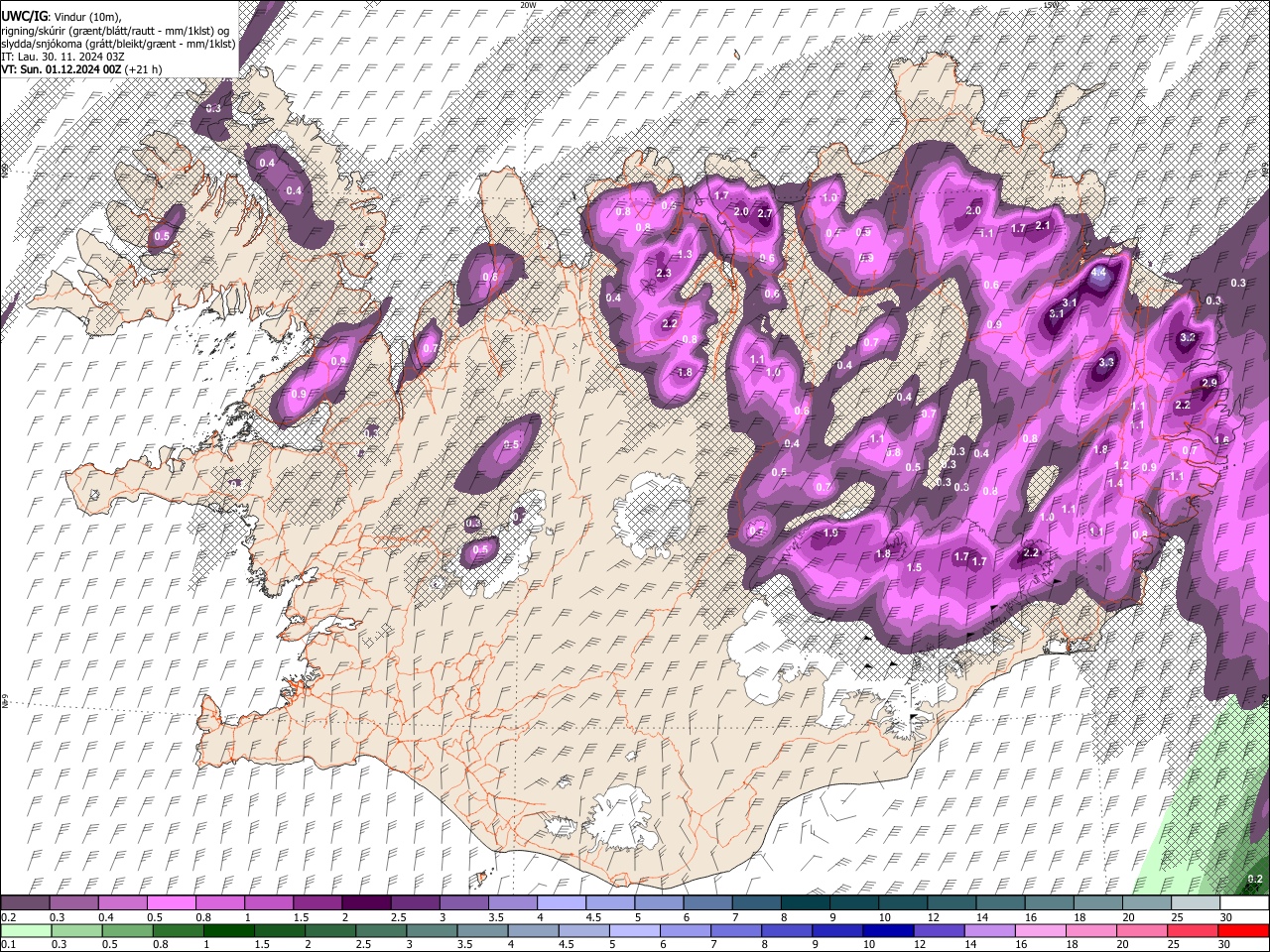Click the bright red legend swatch labeled 30
Screen dimensions: 1270x952
(x=1244, y=930)
